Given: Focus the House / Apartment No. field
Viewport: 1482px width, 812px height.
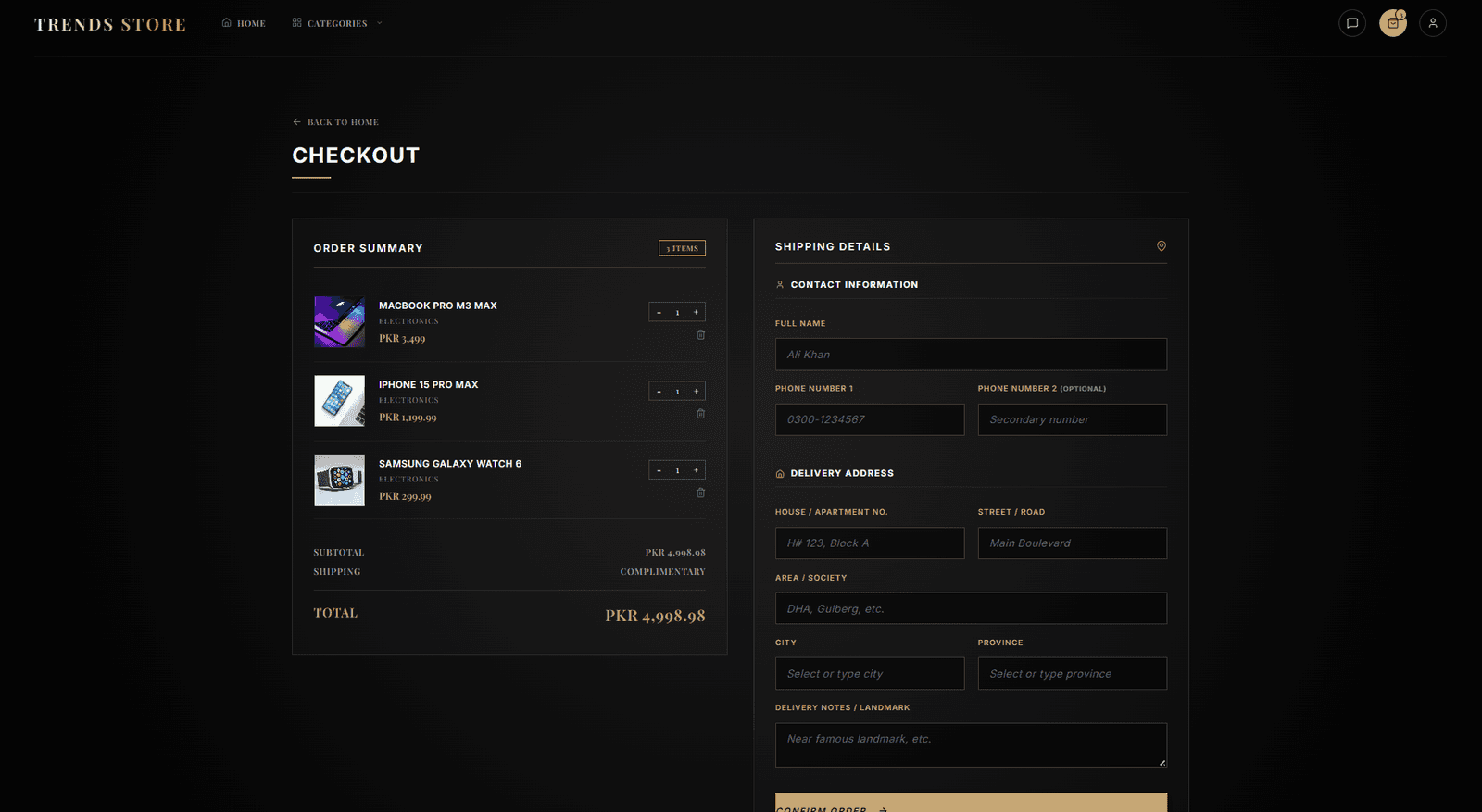Looking at the screenshot, I should [870, 543].
